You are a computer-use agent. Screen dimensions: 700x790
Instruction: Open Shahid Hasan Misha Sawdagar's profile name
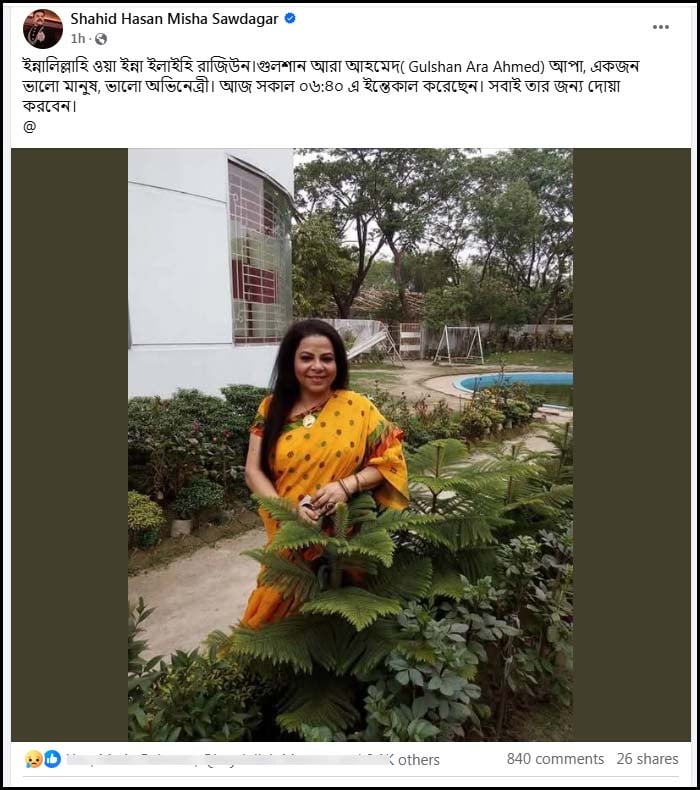point(174,19)
